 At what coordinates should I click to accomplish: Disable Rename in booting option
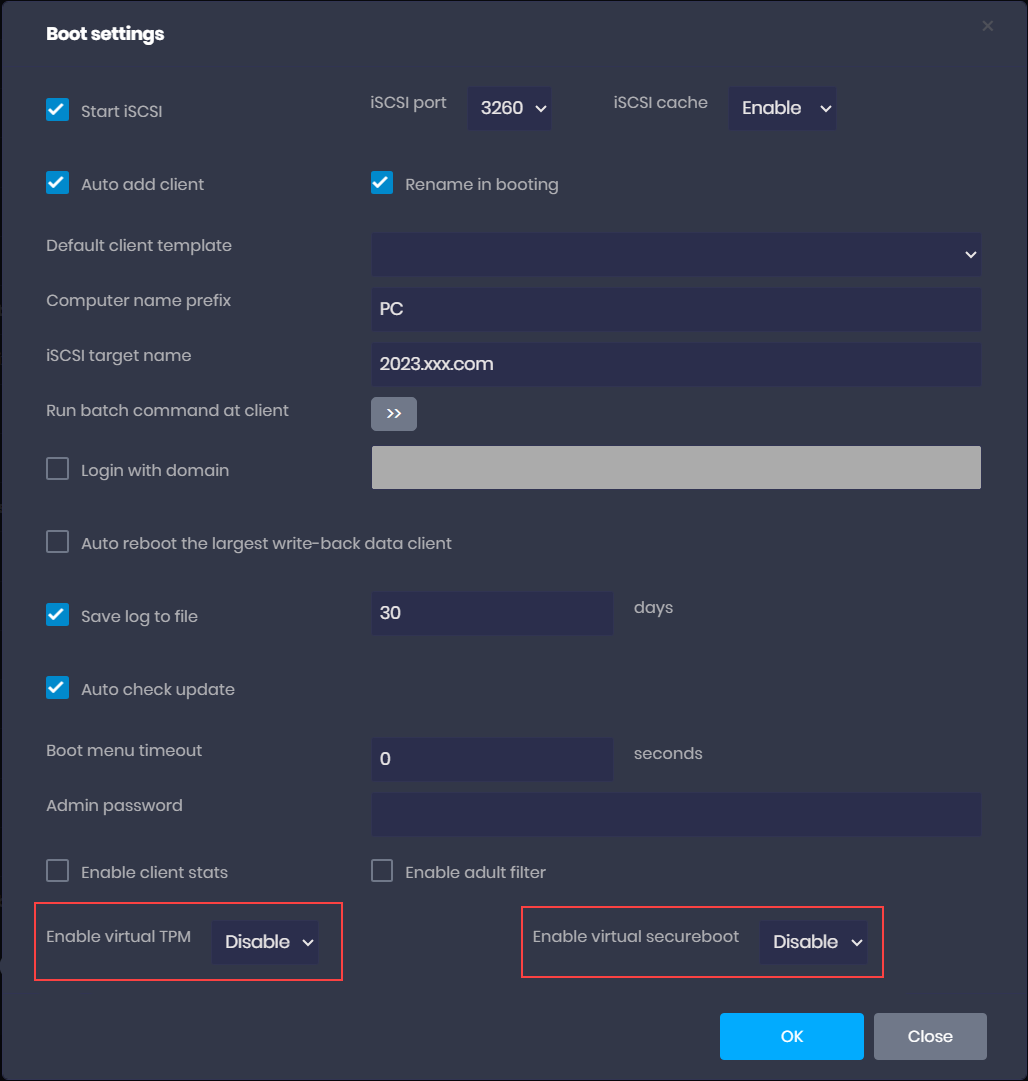382,183
